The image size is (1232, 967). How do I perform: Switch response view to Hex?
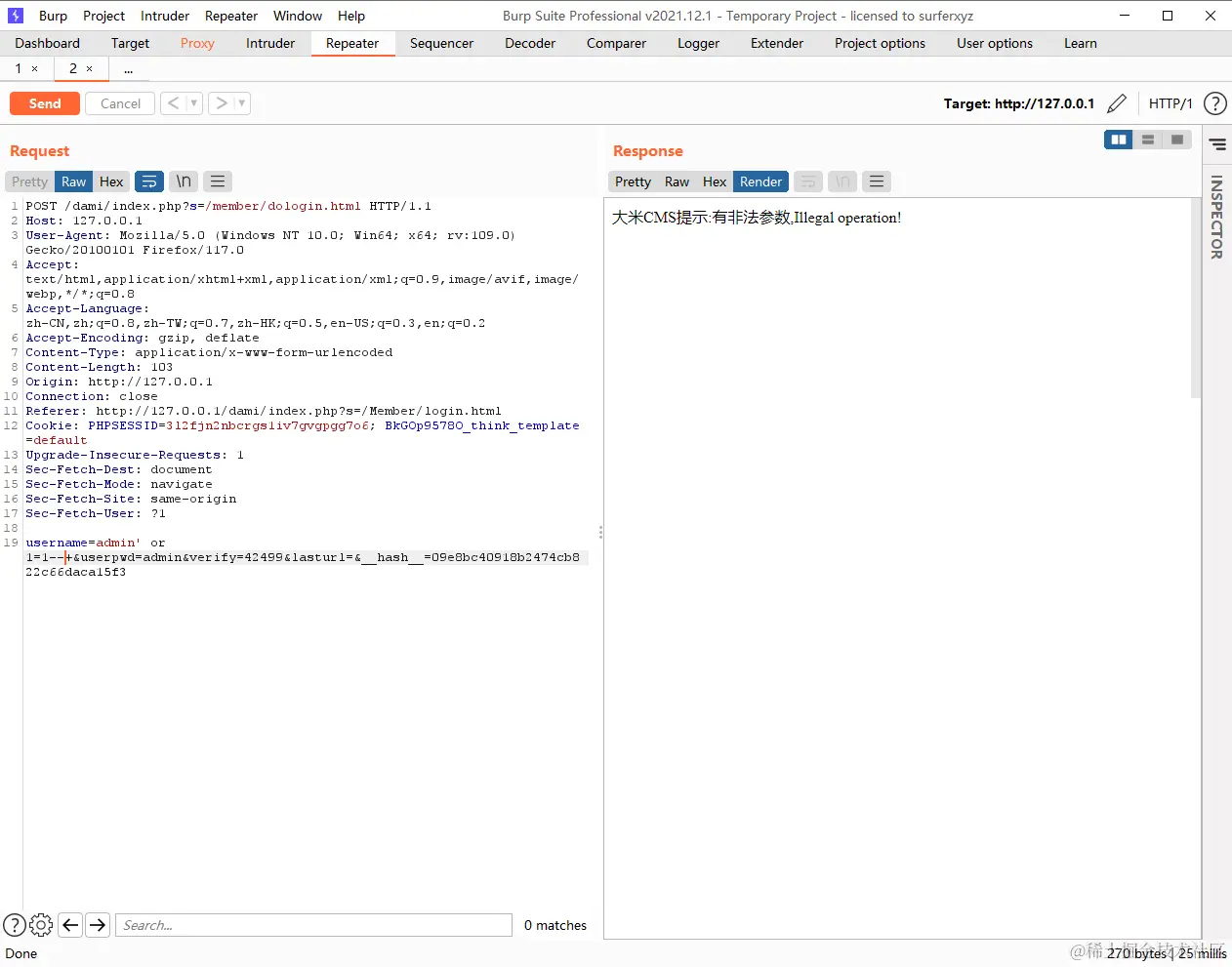[x=715, y=181]
